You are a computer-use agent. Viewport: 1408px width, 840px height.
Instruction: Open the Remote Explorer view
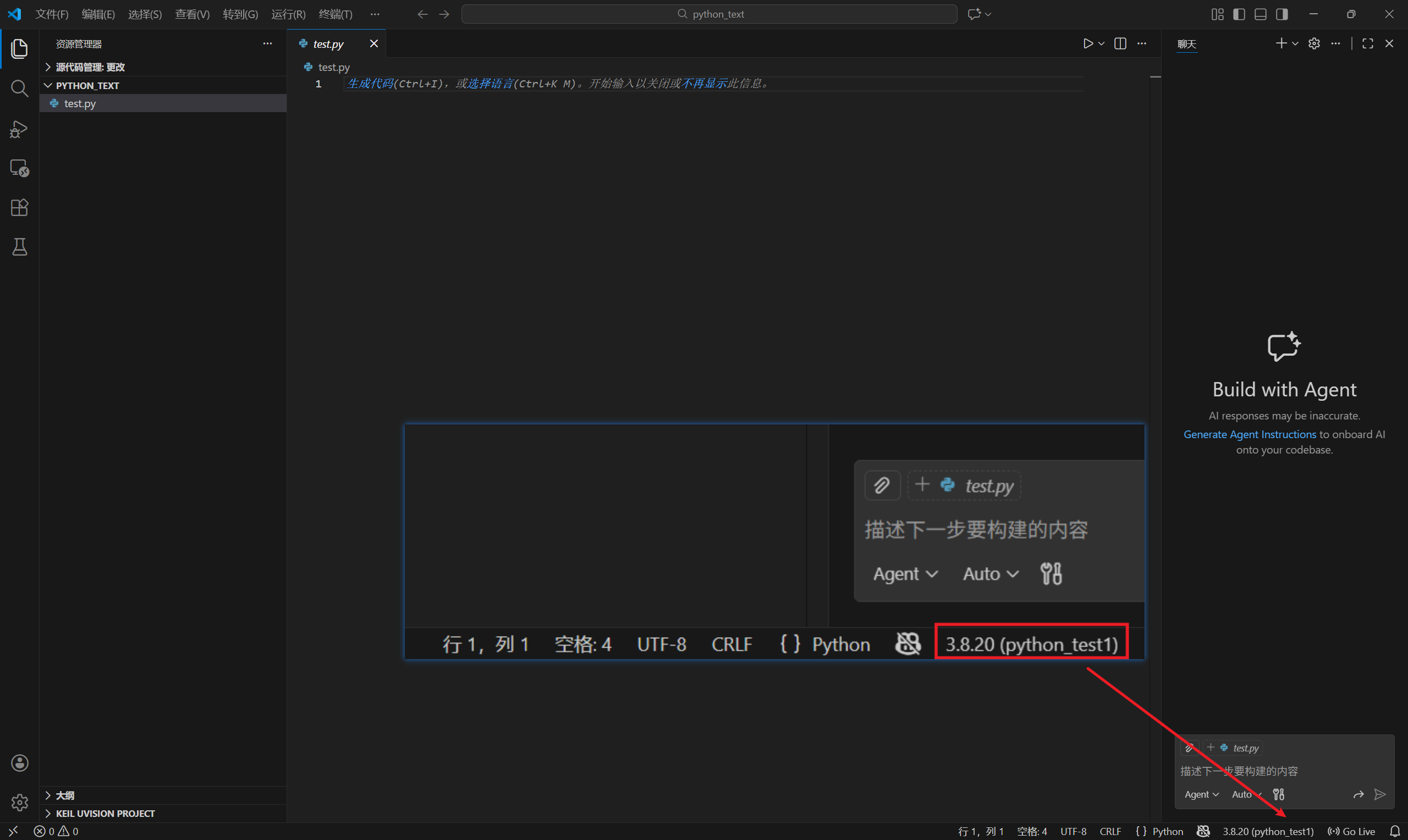(x=20, y=168)
